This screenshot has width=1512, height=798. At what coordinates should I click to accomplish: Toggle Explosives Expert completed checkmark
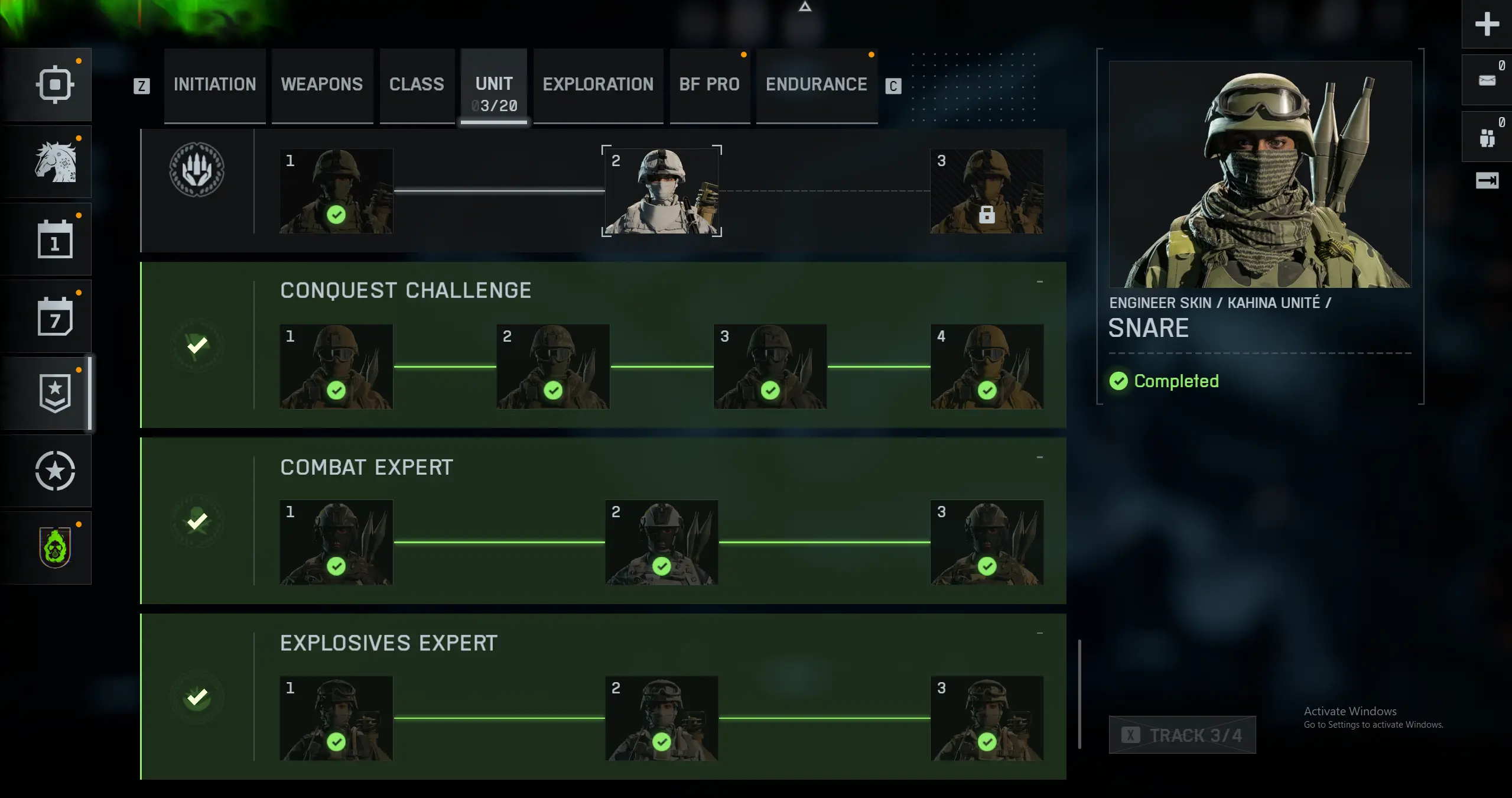pyautogui.click(x=197, y=698)
